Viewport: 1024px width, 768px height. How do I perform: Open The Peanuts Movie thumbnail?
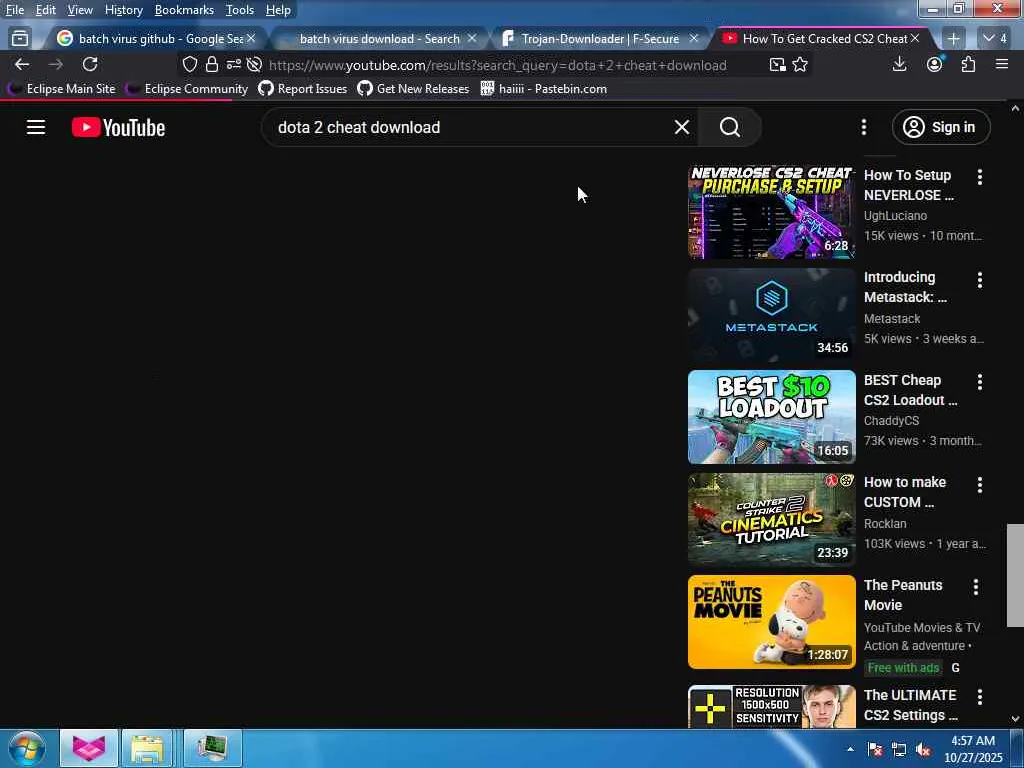click(771, 622)
